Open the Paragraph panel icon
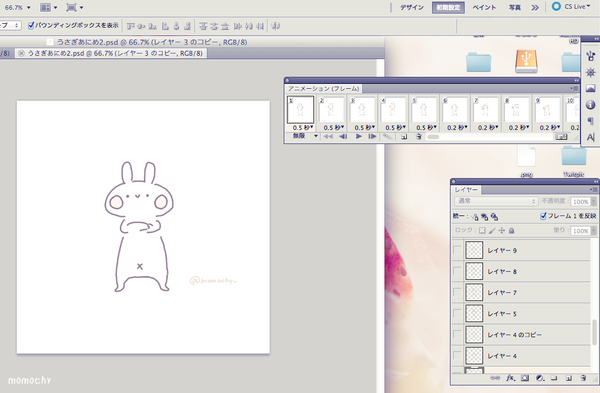The width and height of the screenshot is (600, 393). [590, 121]
